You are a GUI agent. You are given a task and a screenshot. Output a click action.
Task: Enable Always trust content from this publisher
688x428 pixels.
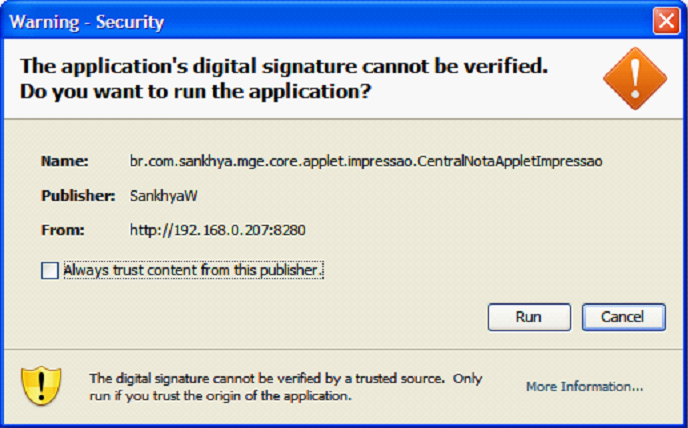[x=50, y=270]
